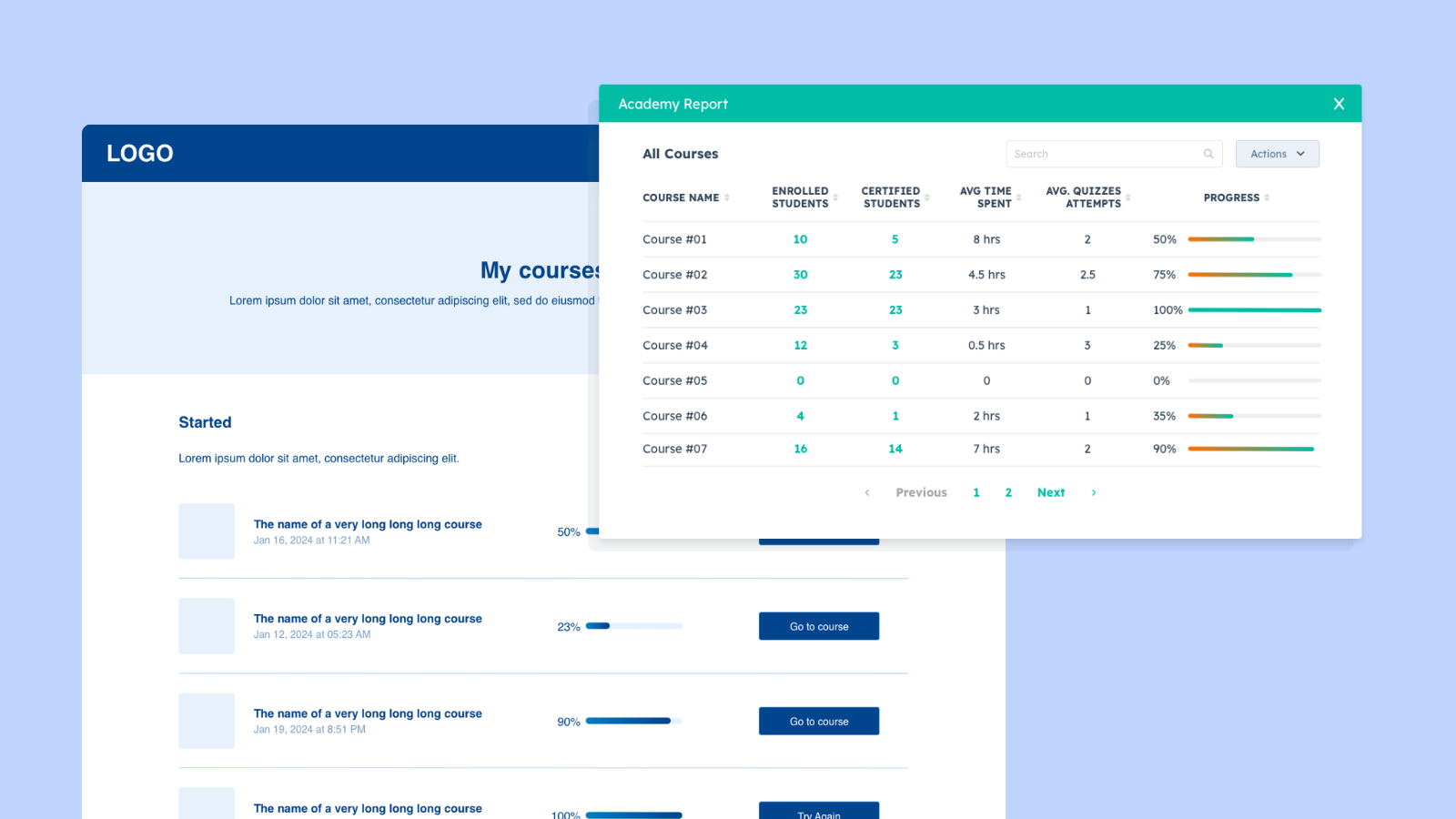The image size is (1456, 819).
Task: Click the All Courses heading
Action: 680,154
